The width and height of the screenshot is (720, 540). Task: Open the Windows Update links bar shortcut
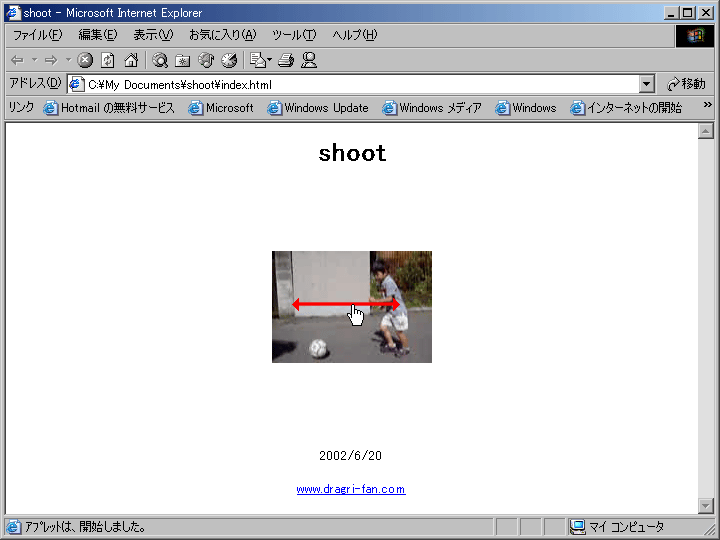tap(318, 108)
